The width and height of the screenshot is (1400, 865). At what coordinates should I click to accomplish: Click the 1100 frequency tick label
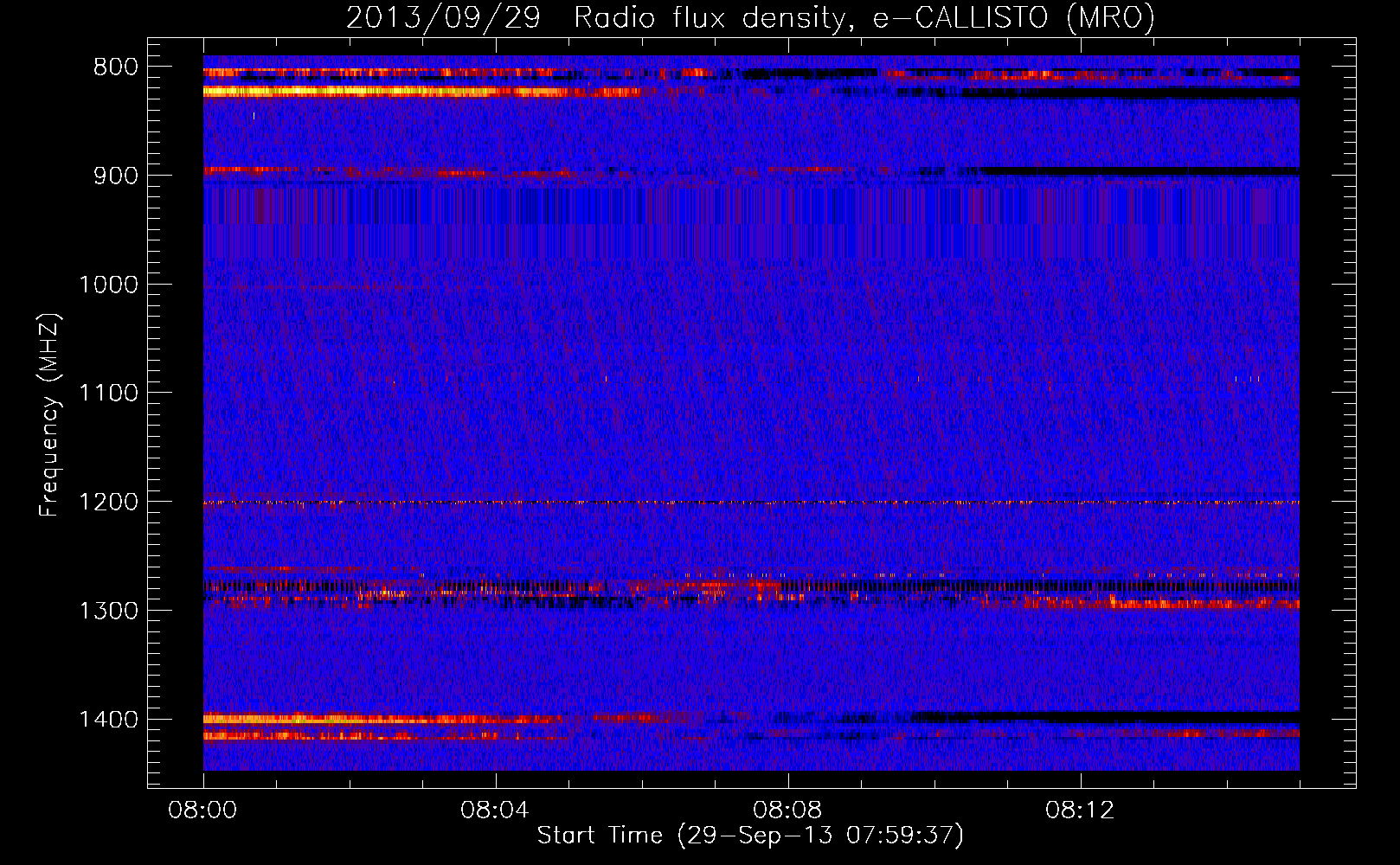point(108,394)
